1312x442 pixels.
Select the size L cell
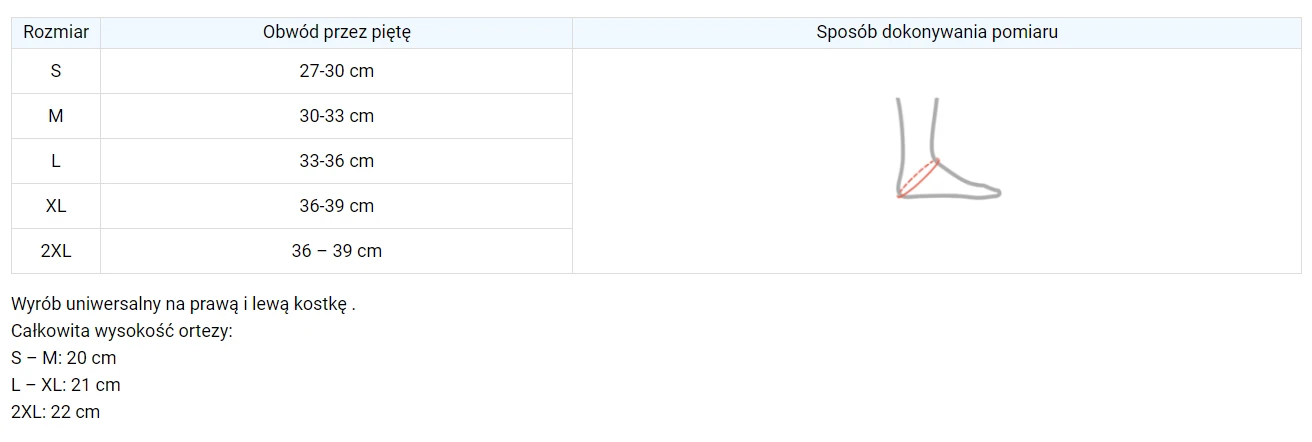coord(56,161)
